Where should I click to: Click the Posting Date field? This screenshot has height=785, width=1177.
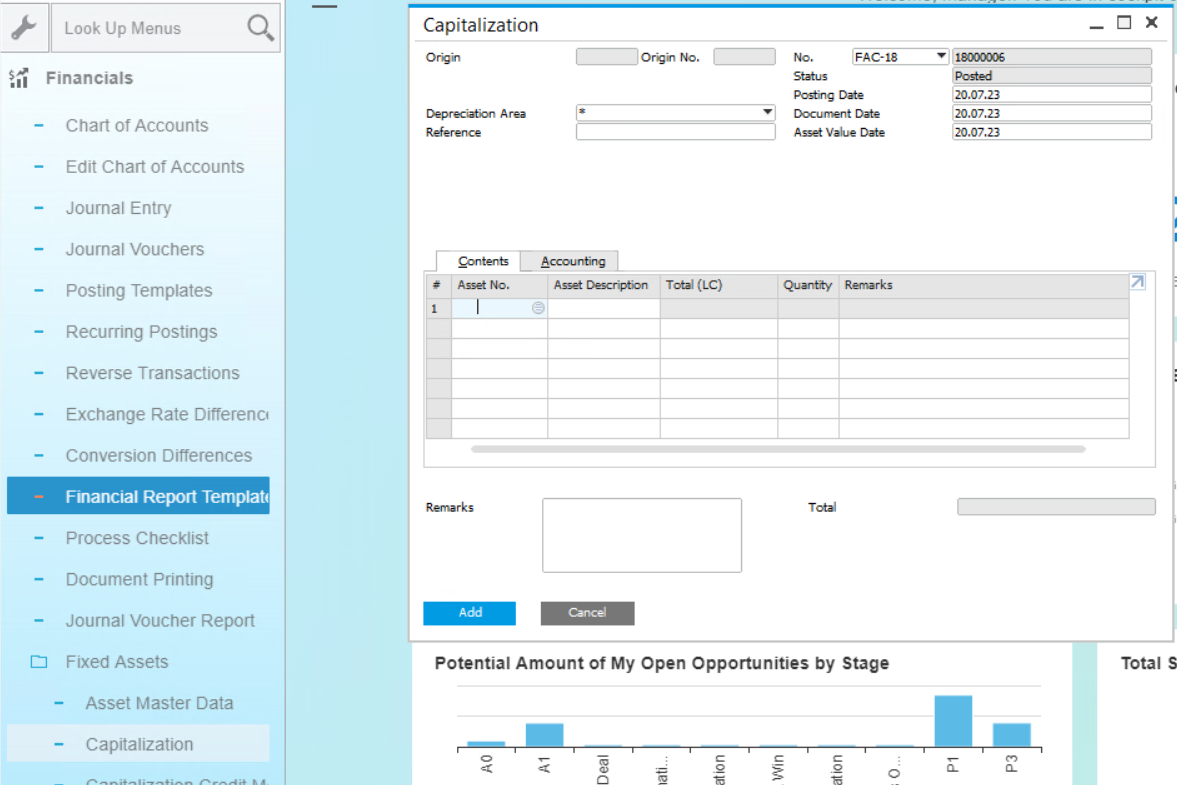[1051, 95]
